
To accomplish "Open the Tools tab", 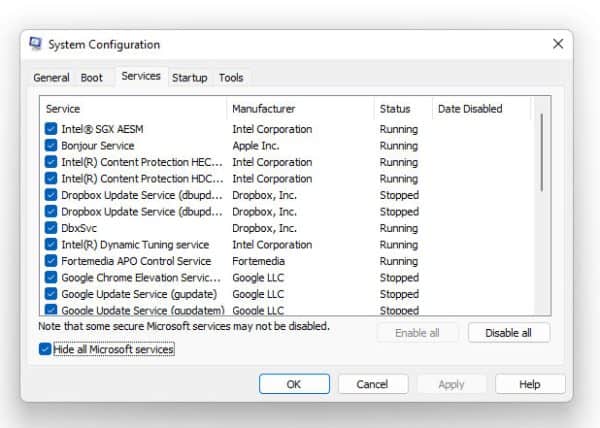I will pos(231,78).
